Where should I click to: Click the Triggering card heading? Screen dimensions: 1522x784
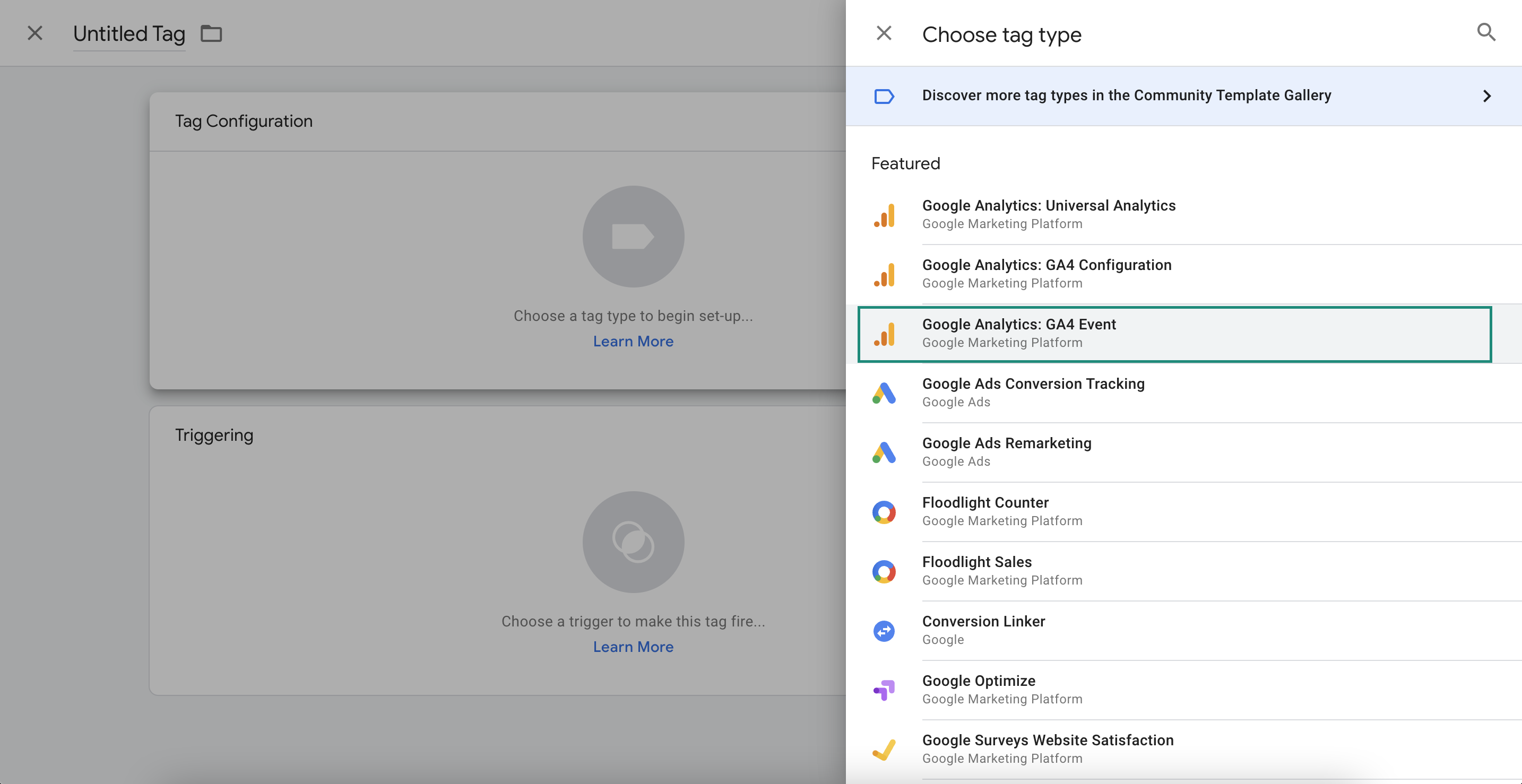pos(214,435)
